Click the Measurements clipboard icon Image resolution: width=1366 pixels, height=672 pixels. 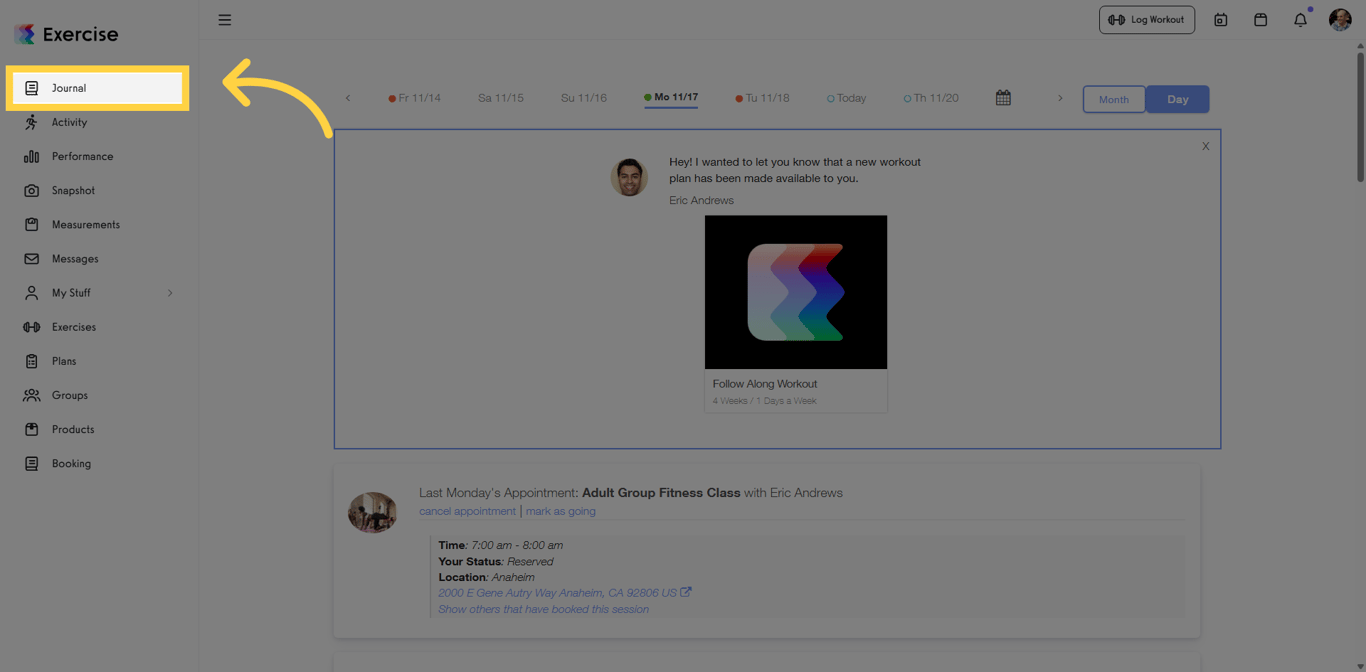32,224
